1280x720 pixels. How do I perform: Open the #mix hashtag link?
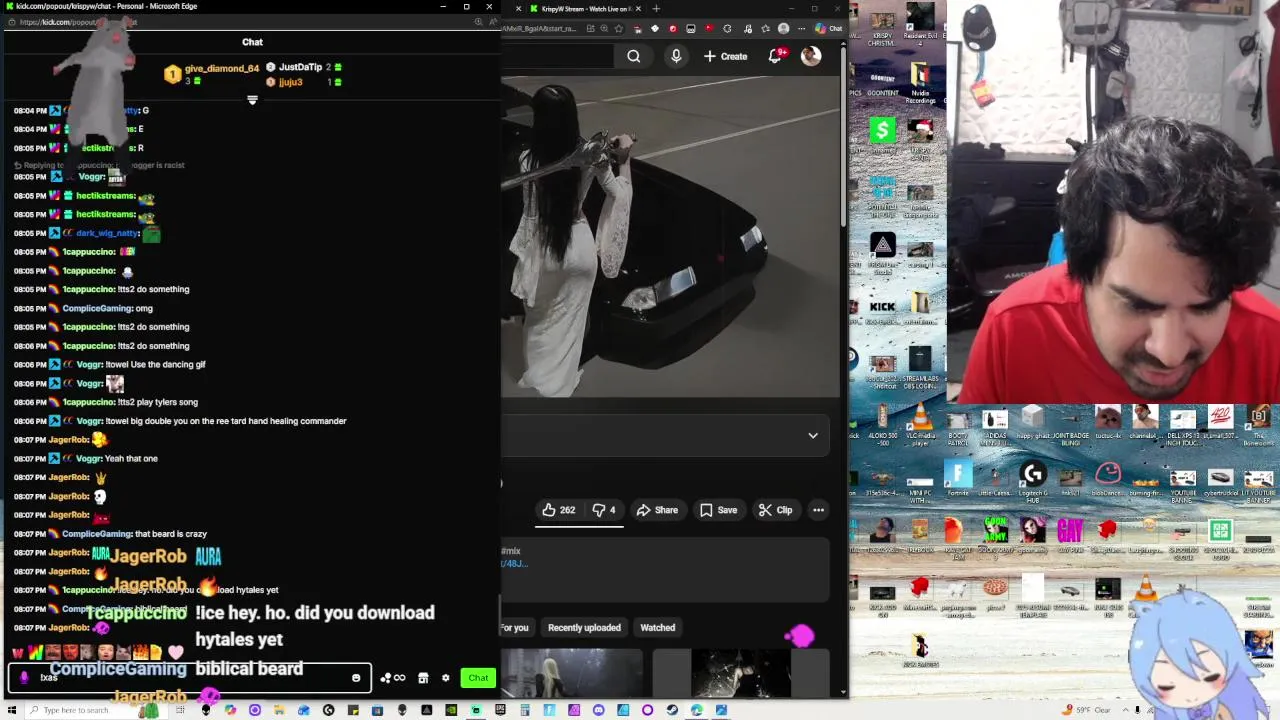[511, 551]
